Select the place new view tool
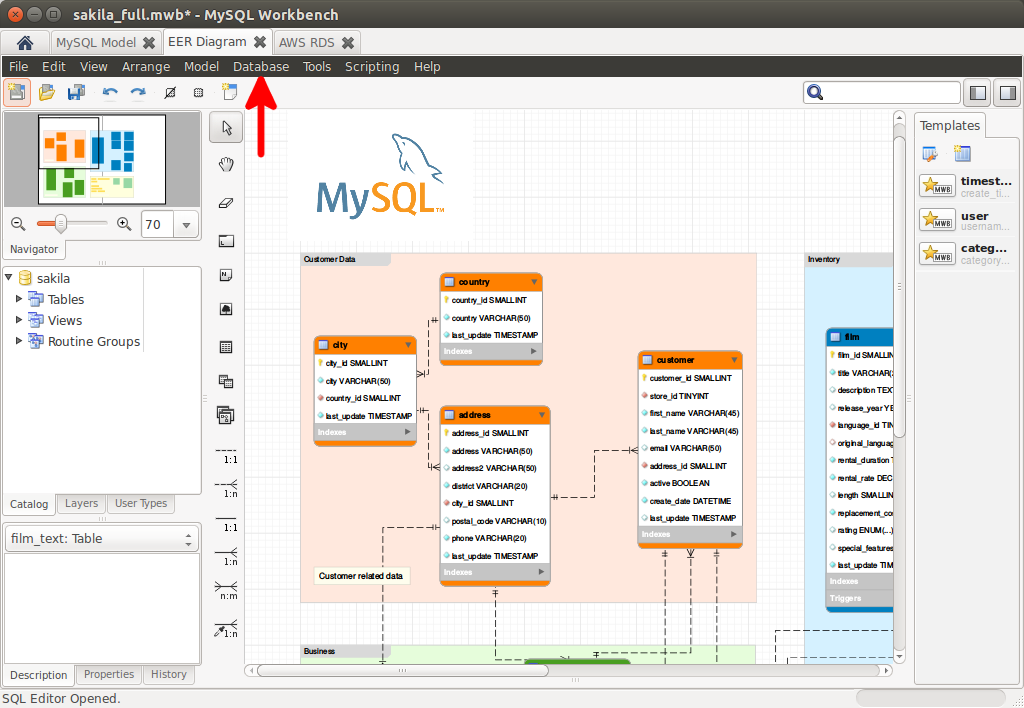This screenshot has width=1024, height=708. pos(226,381)
